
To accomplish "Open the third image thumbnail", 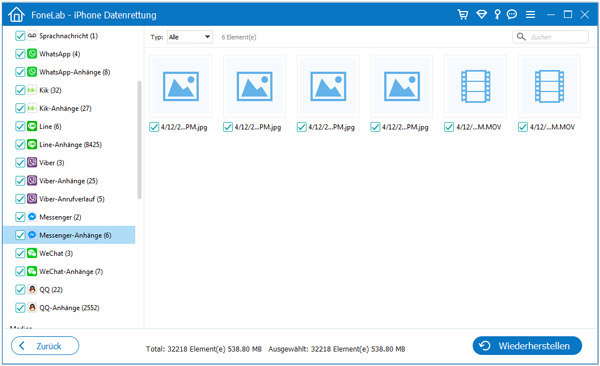I will (x=328, y=86).
